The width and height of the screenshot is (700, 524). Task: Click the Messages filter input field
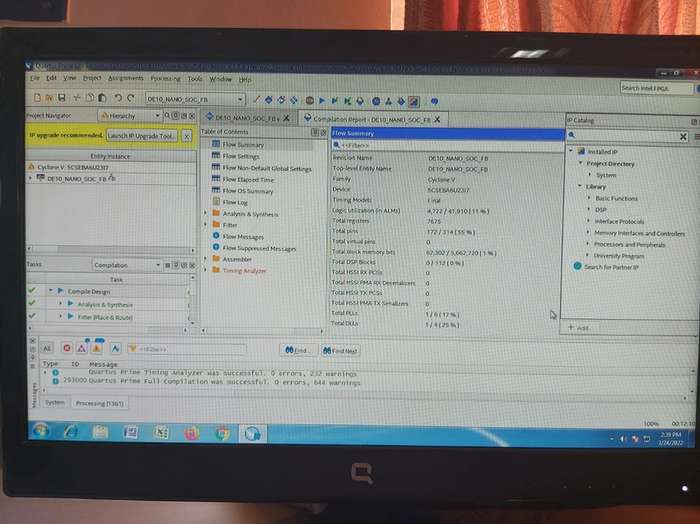pyautogui.click(x=187, y=349)
